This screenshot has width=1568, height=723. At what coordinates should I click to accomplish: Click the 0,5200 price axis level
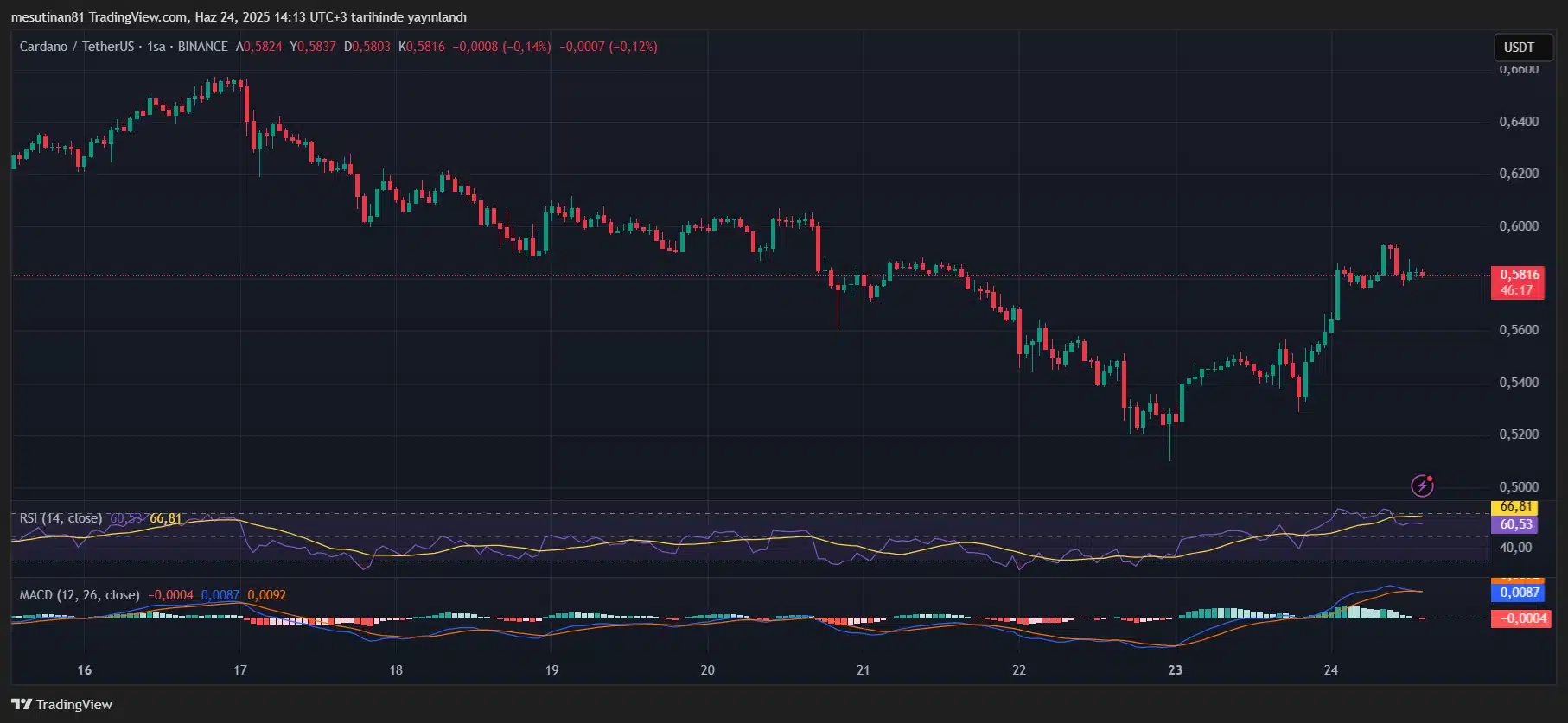(1519, 434)
